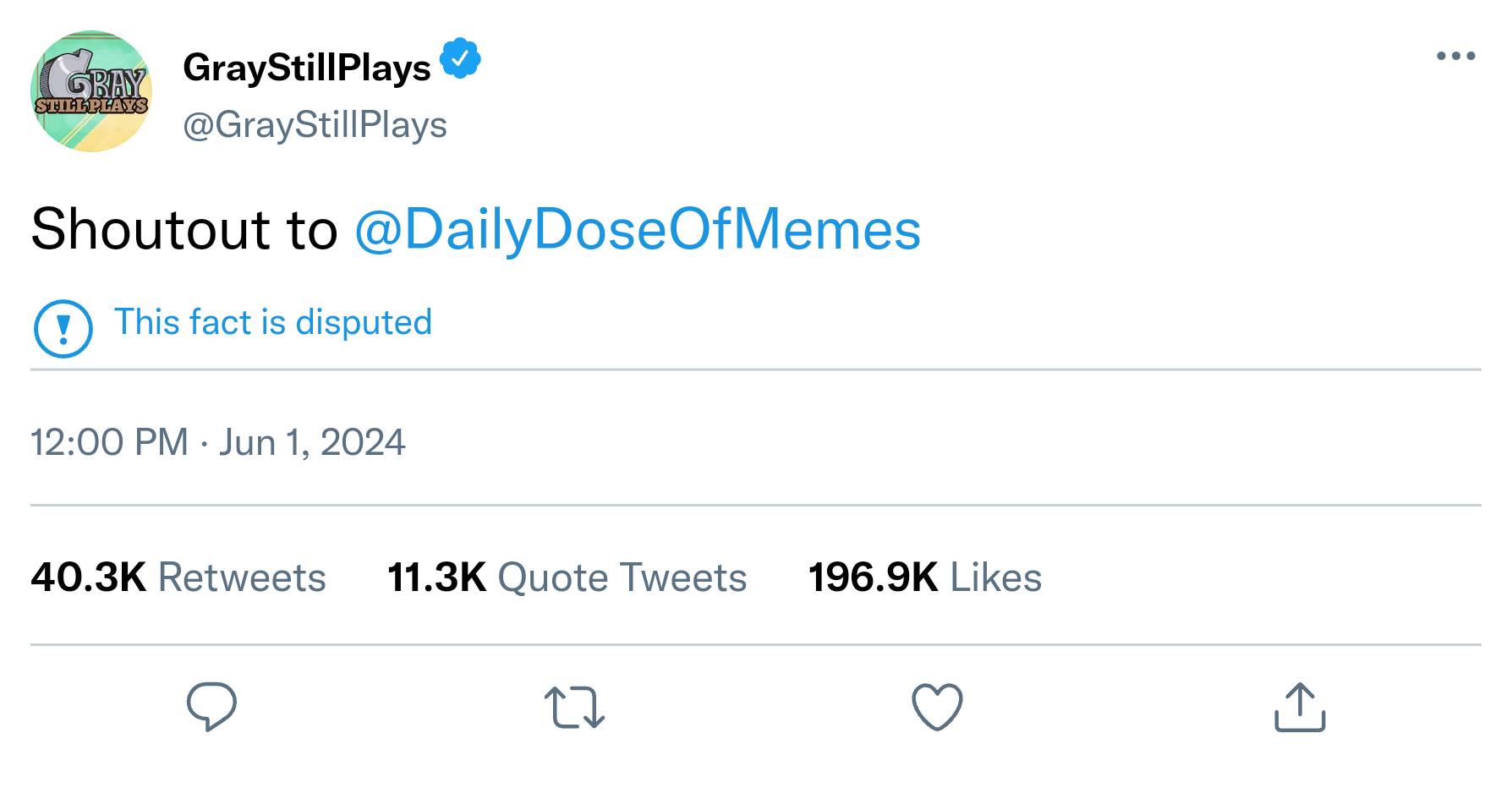1512x799 pixels.
Task: Click the "Shoutout to" tweet text
Action: coord(184,229)
